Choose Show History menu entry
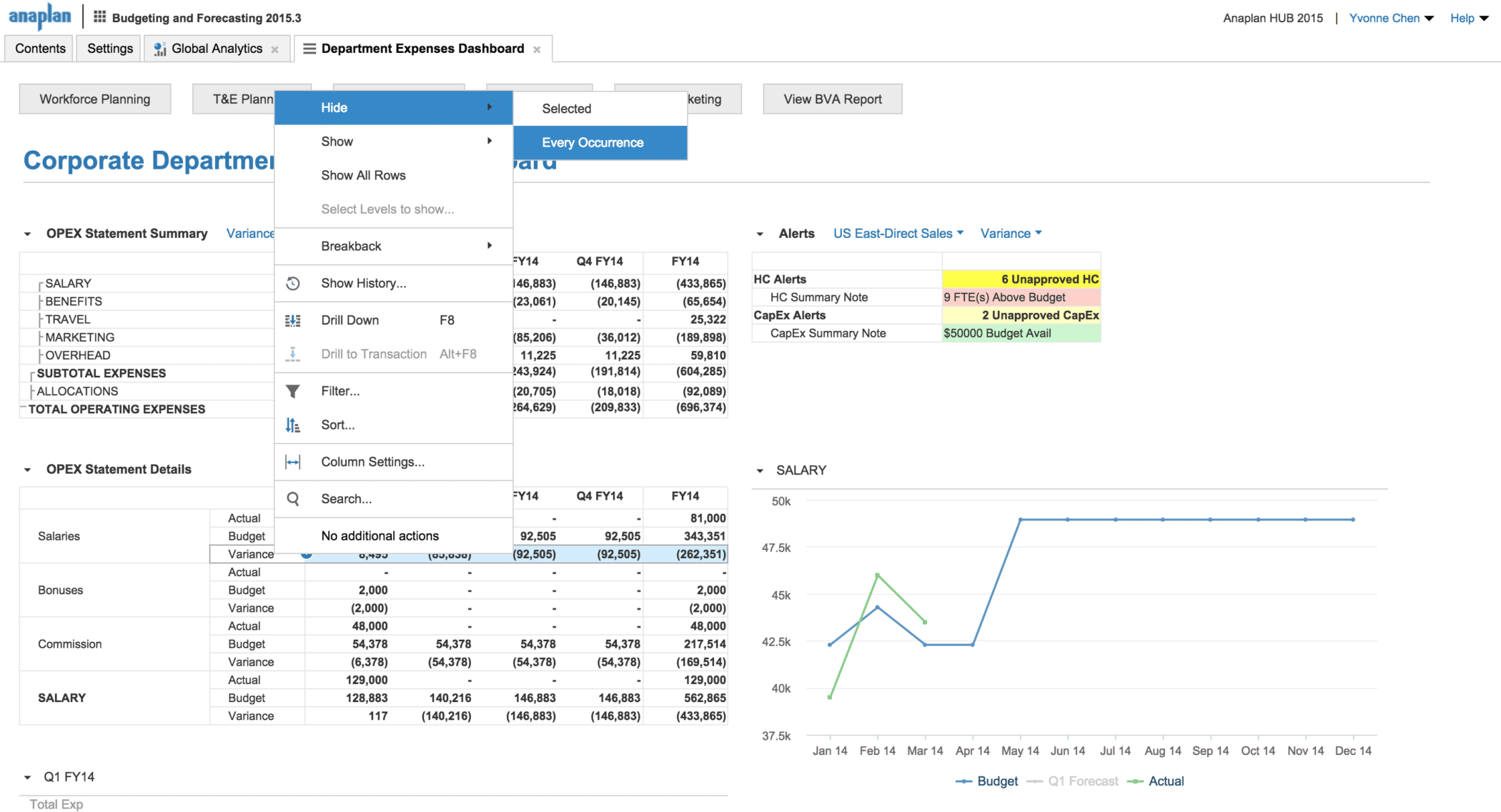Image resolution: width=1501 pixels, height=812 pixels. (393, 283)
